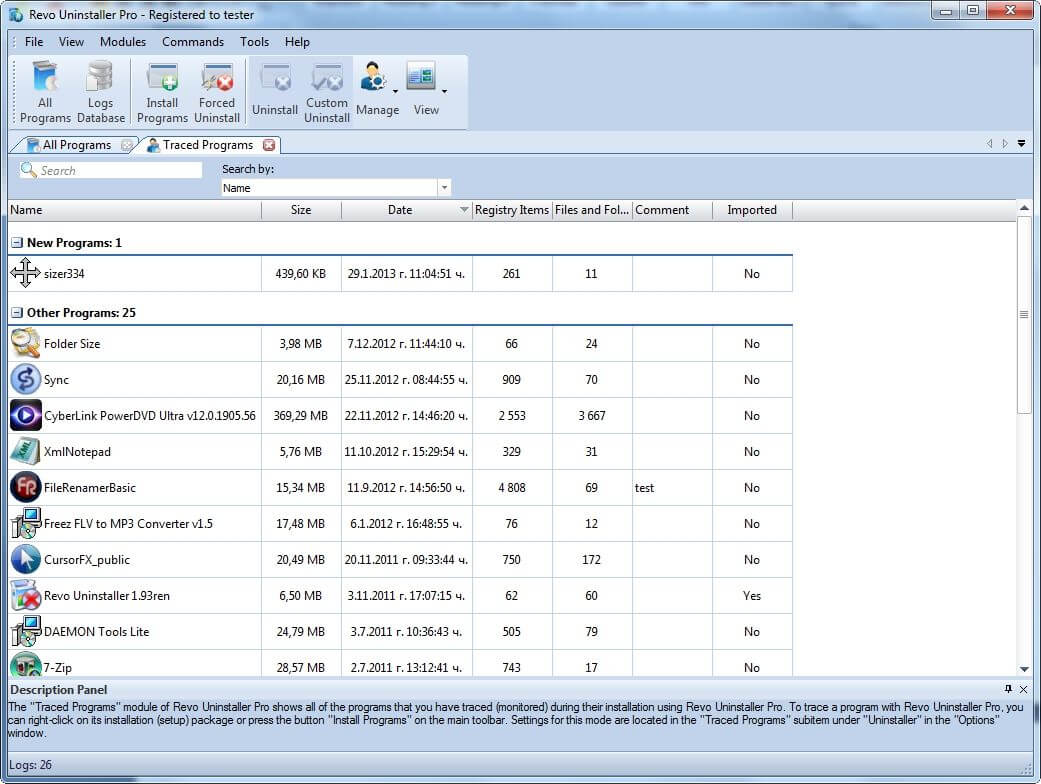Select the Freez FLV to MP3 Converter icon
This screenshot has height=784, width=1041.
(x=25, y=522)
